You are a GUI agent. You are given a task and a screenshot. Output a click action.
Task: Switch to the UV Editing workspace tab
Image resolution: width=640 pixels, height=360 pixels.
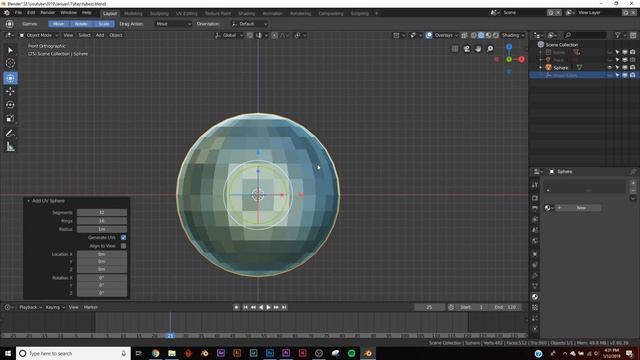pos(186,13)
